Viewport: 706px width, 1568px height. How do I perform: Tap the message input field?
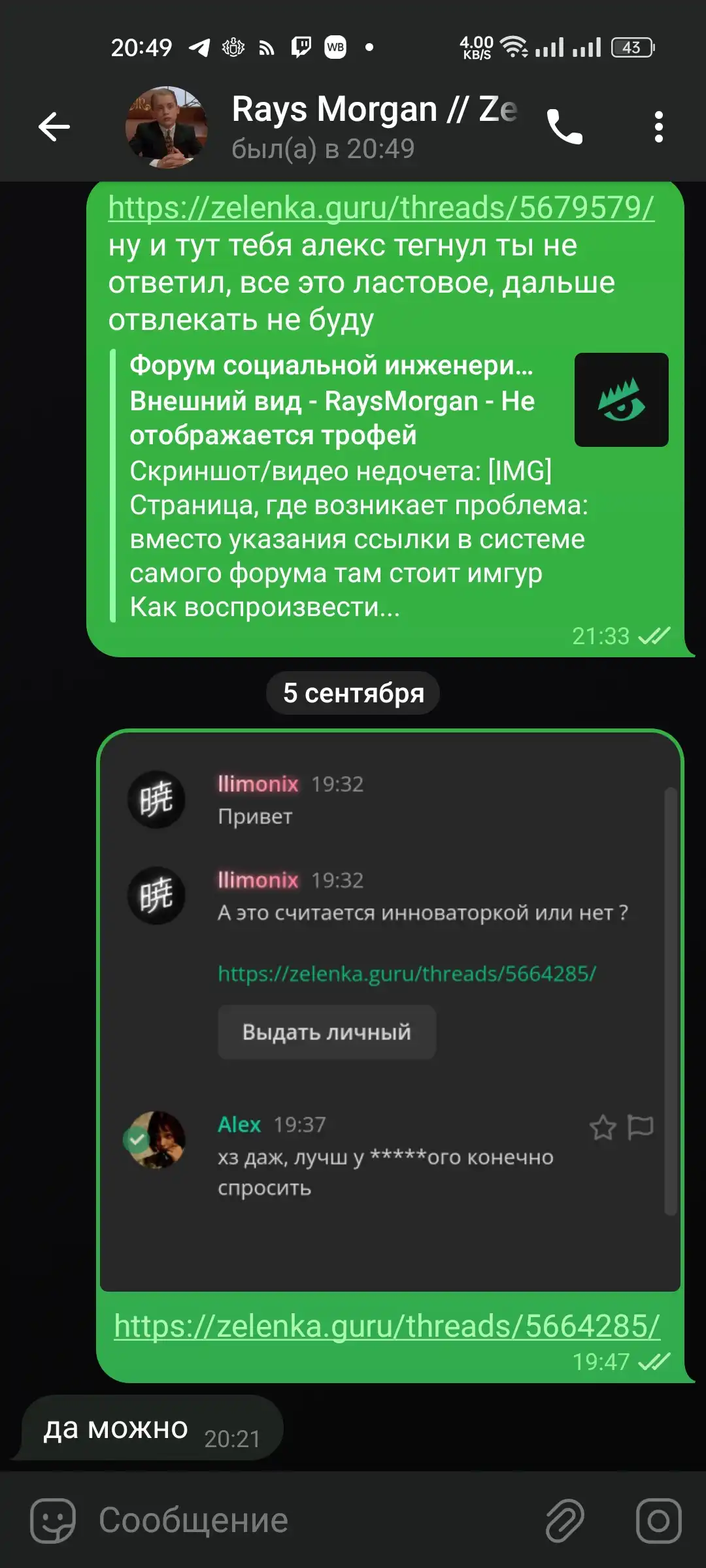pyautogui.click(x=314, y=1520)
